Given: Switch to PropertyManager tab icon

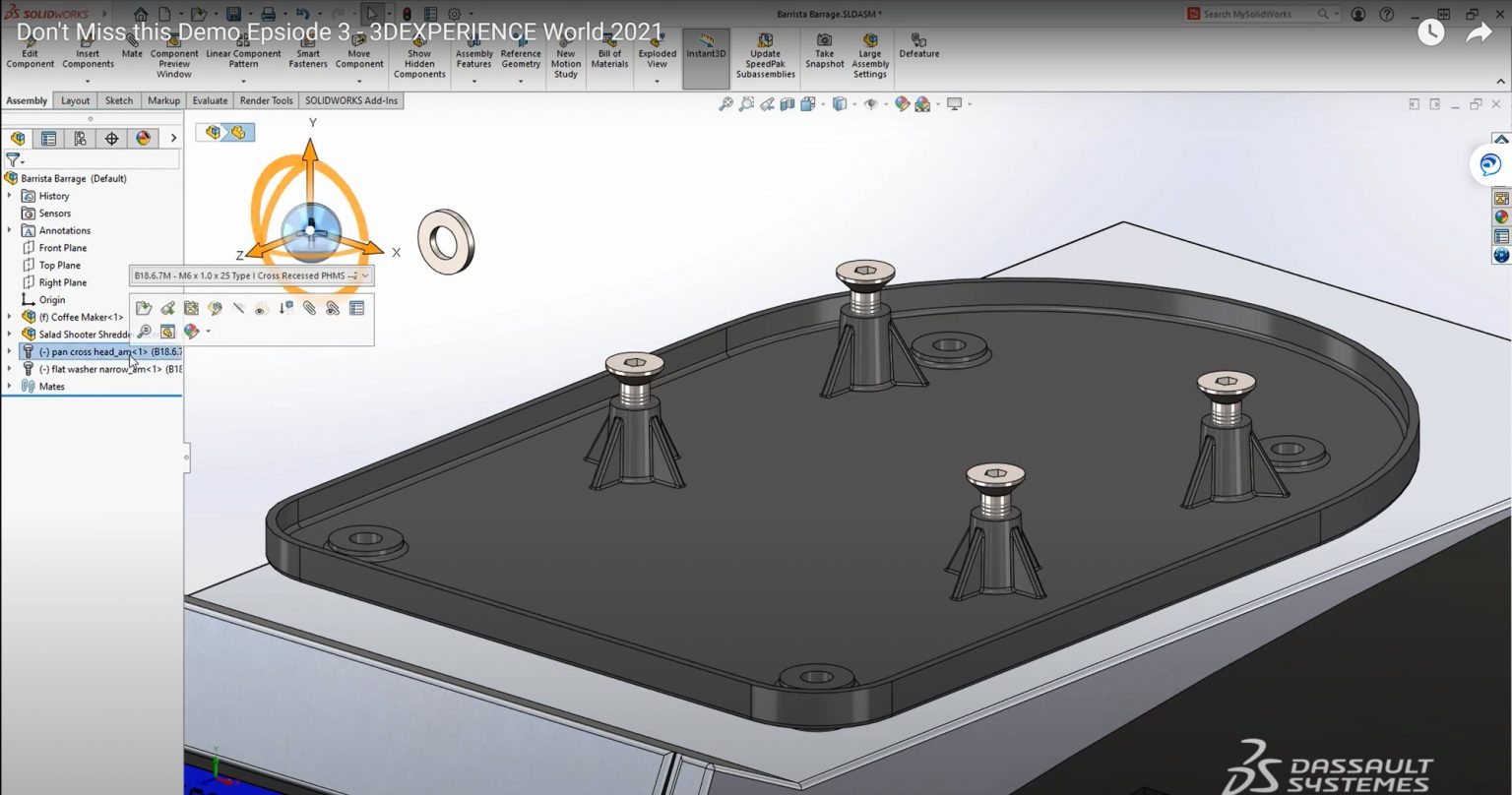Looking at the screenshot, I should point(48,139).
